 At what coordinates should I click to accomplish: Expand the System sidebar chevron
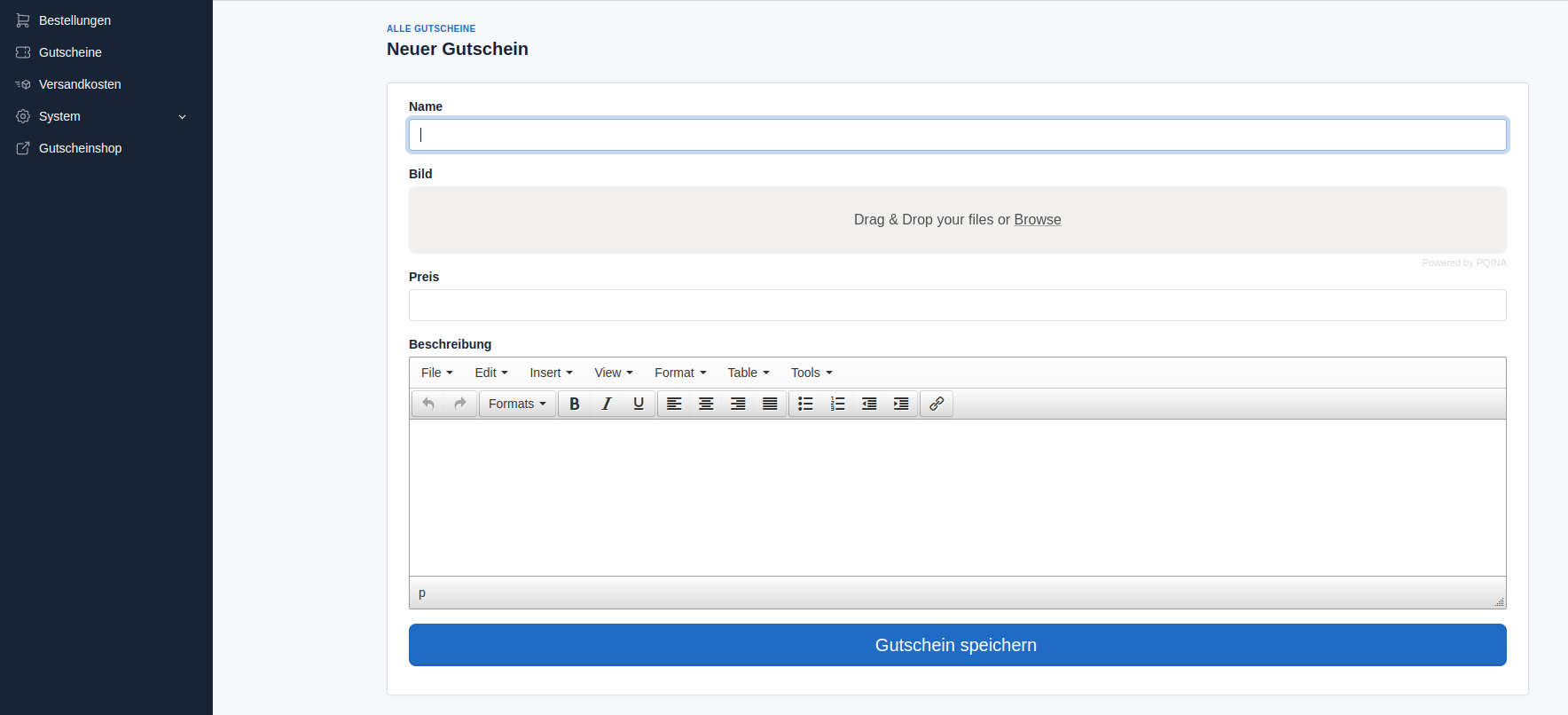(183, 117)
